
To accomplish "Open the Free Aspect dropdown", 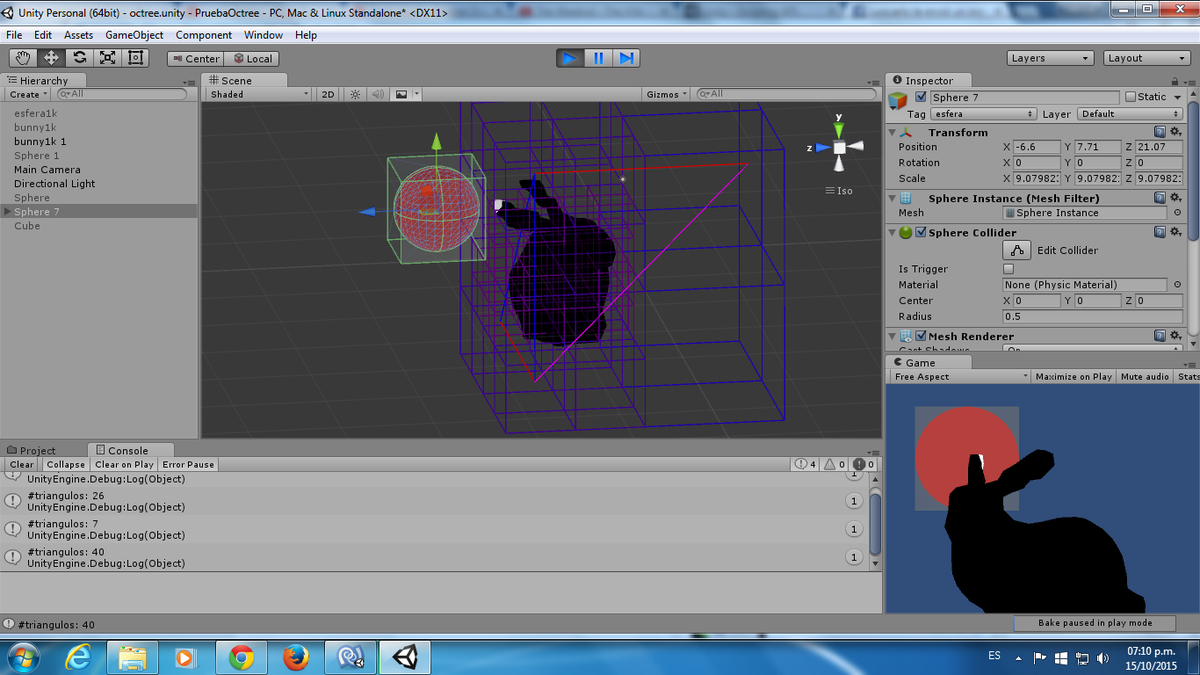I will tap(960, 377).
